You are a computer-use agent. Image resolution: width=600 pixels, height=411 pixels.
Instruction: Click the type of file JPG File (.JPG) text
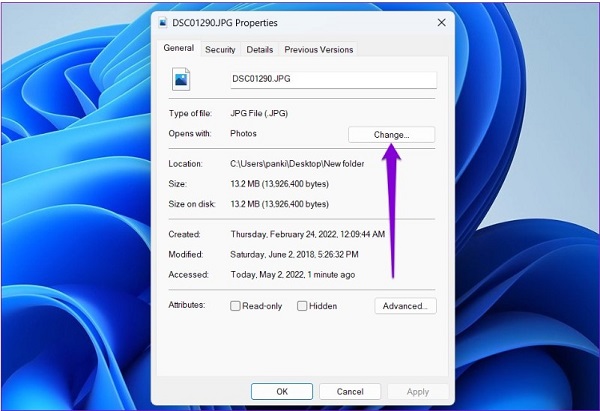[259, 113]
